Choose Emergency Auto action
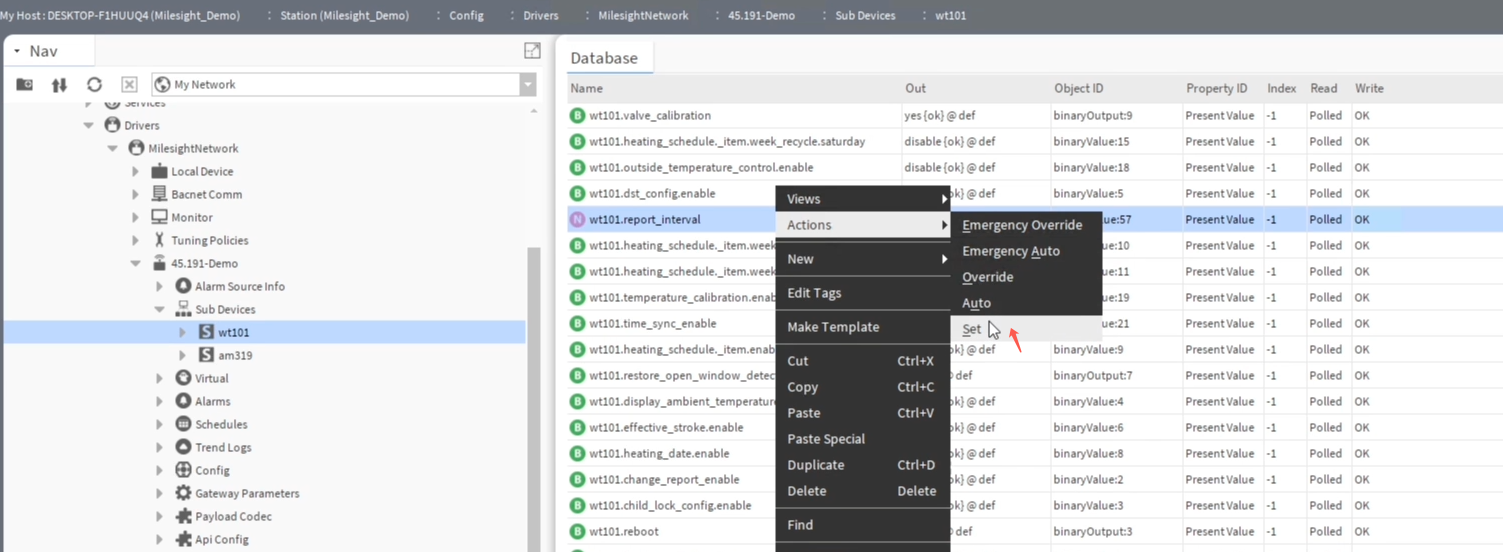 pyautogui.click(x=1025, y=251)
